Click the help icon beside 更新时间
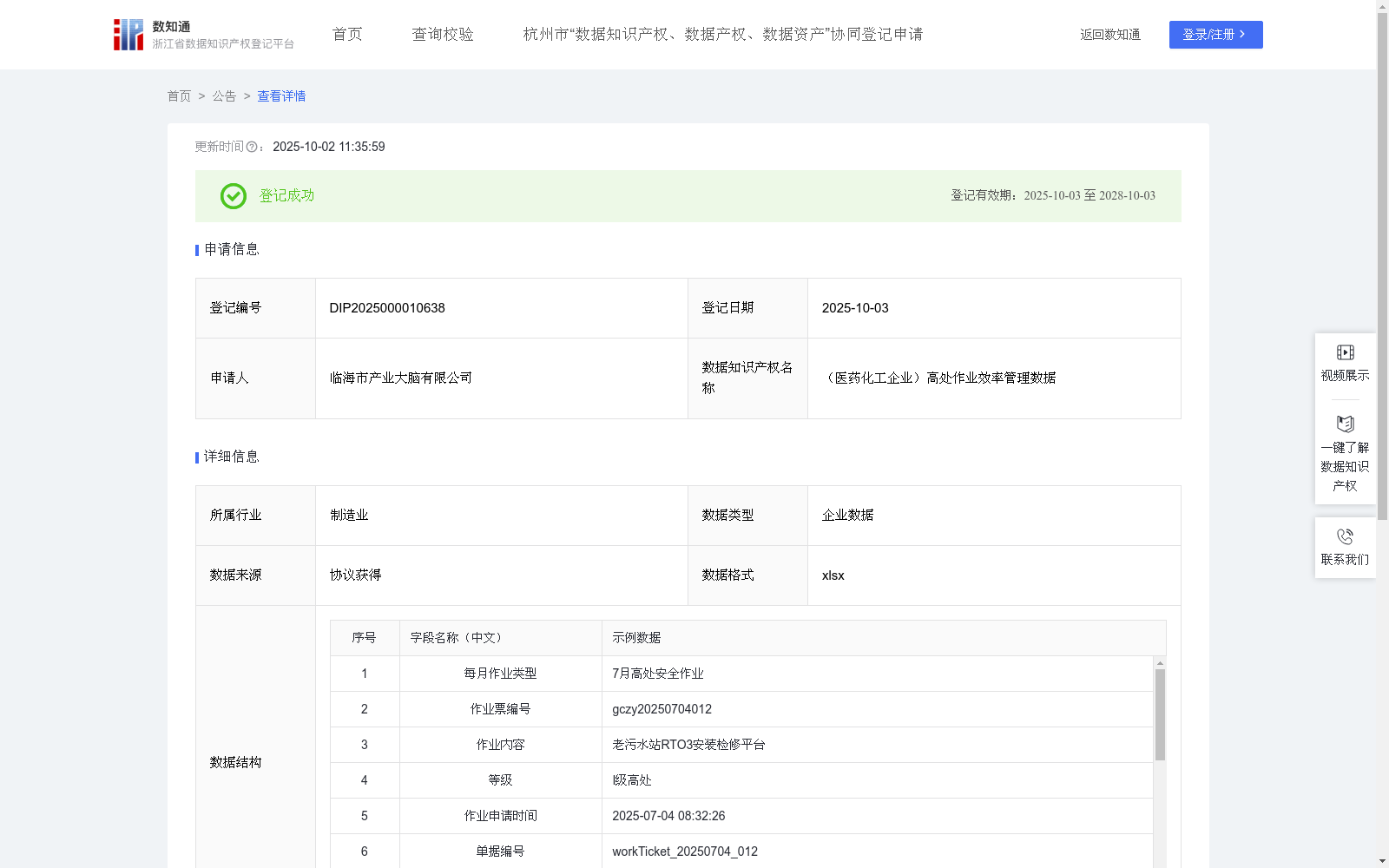 tap(252, 148)
